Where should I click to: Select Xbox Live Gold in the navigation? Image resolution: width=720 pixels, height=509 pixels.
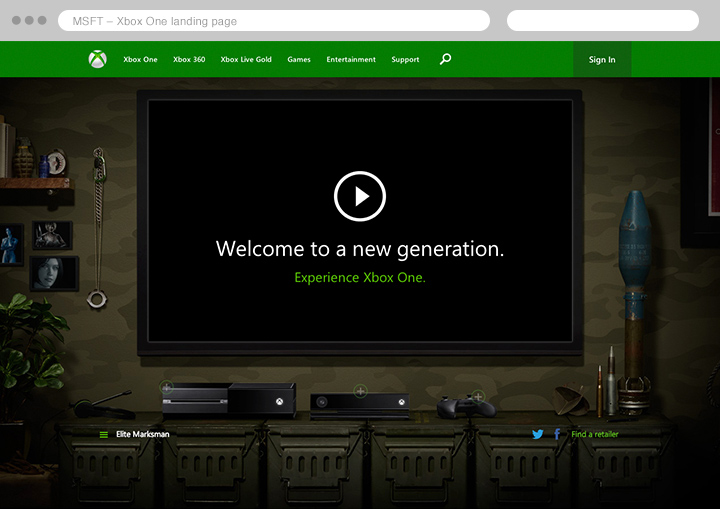tap(246, 60)
